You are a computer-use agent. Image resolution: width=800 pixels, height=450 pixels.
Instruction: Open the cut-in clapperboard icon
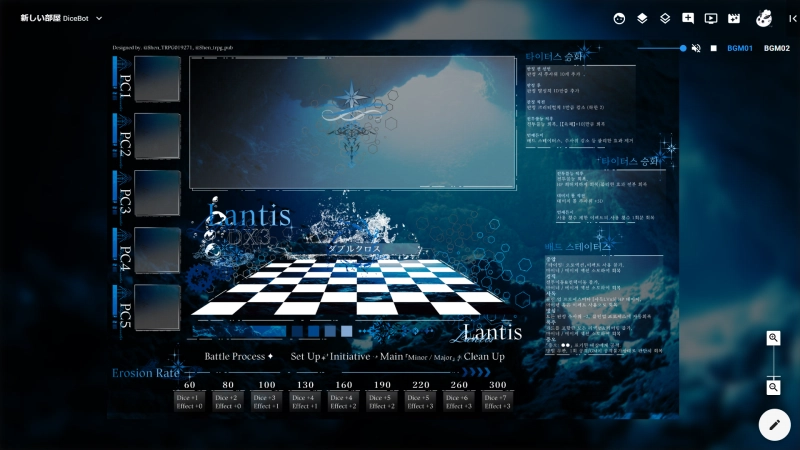coord(733,18)
